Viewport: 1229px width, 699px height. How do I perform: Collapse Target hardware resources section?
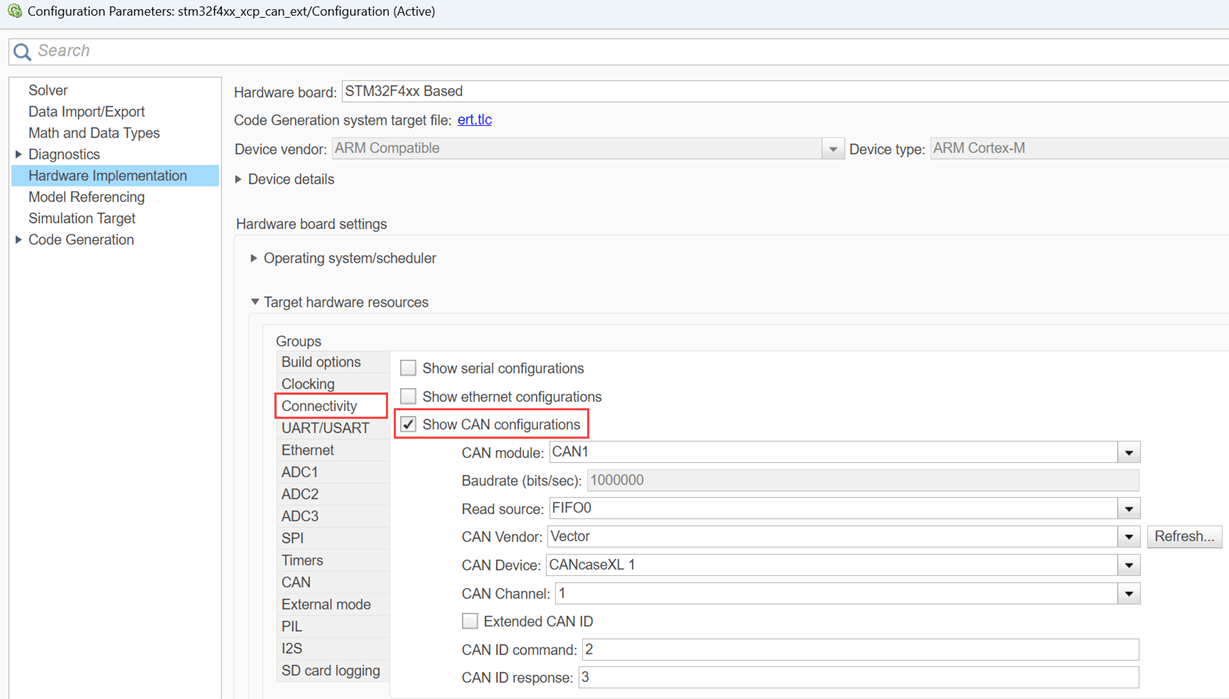coord(254,302)
